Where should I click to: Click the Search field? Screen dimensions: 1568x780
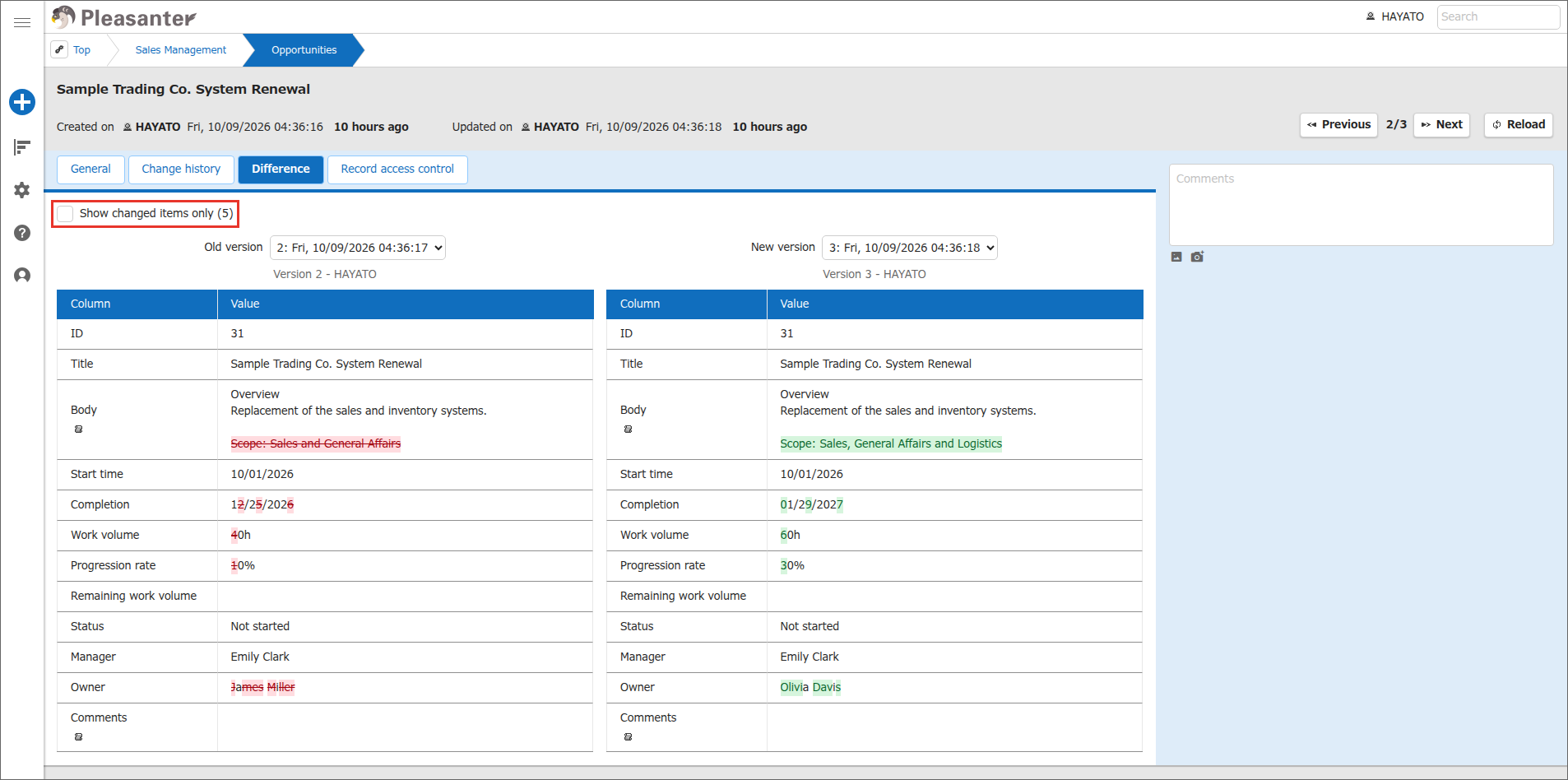pos(1498,17)
